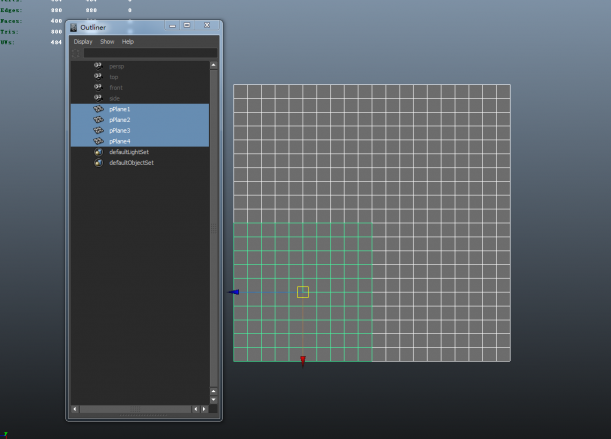This screenshot has width=611, height=439.
Task: Select pPlane2 in the Outliner list
Action: [x=140, y=120]
